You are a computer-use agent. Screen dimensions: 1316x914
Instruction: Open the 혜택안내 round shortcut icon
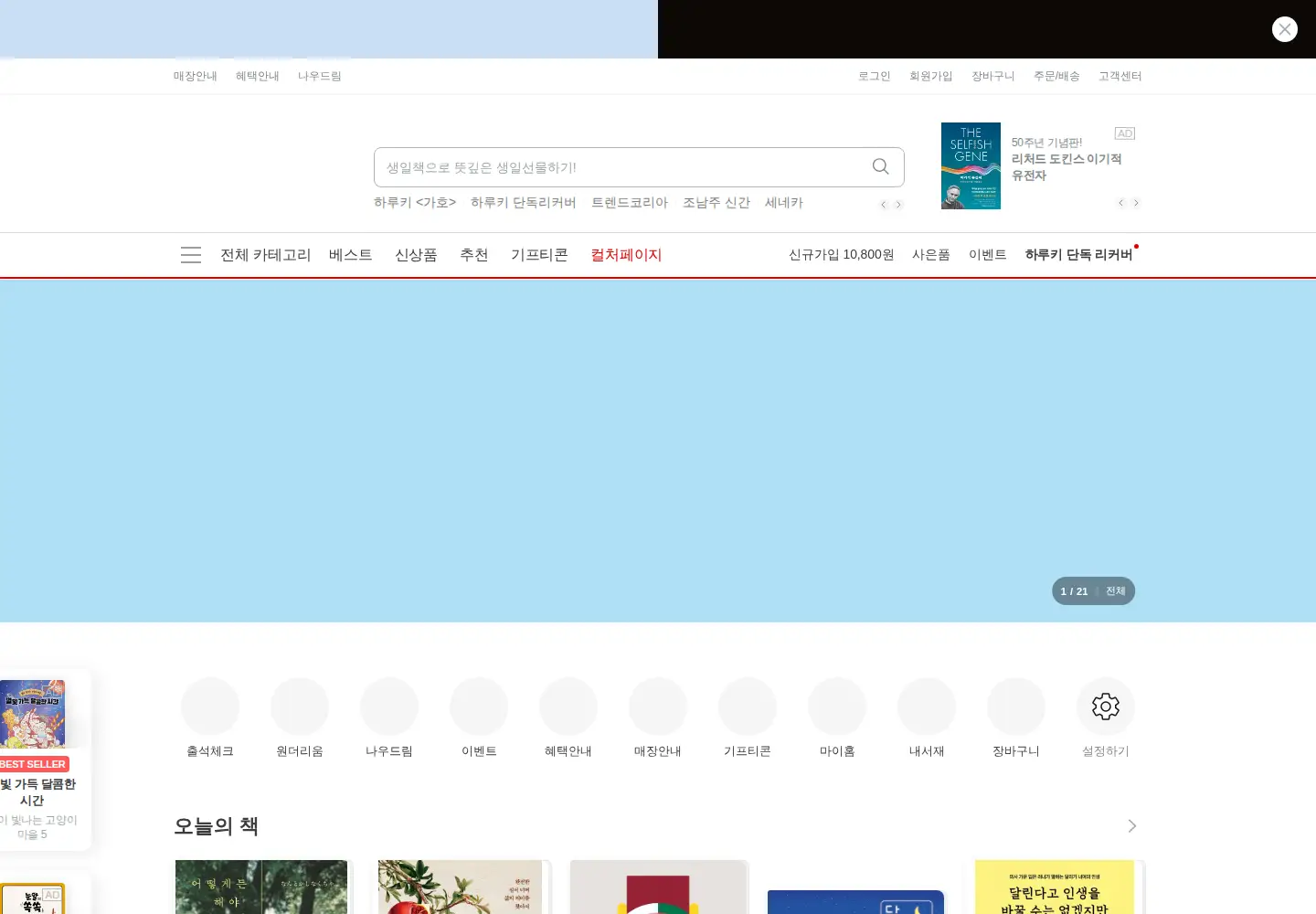coord(568,707)
